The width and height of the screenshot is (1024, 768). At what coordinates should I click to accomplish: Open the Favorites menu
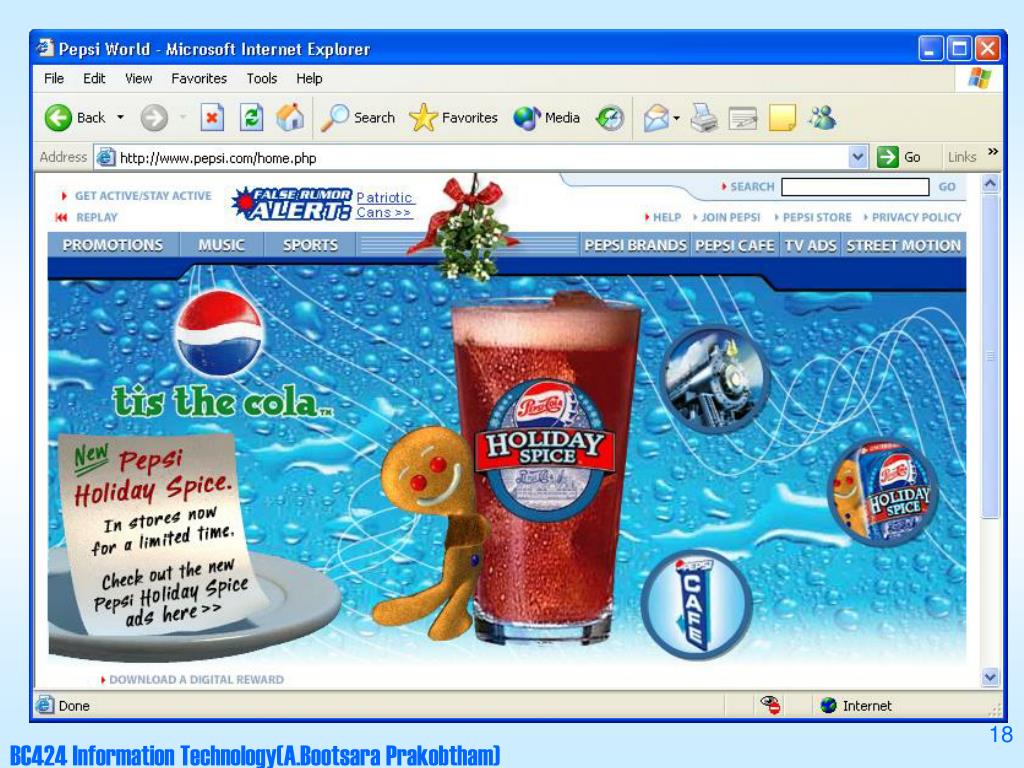coord(199,78)
